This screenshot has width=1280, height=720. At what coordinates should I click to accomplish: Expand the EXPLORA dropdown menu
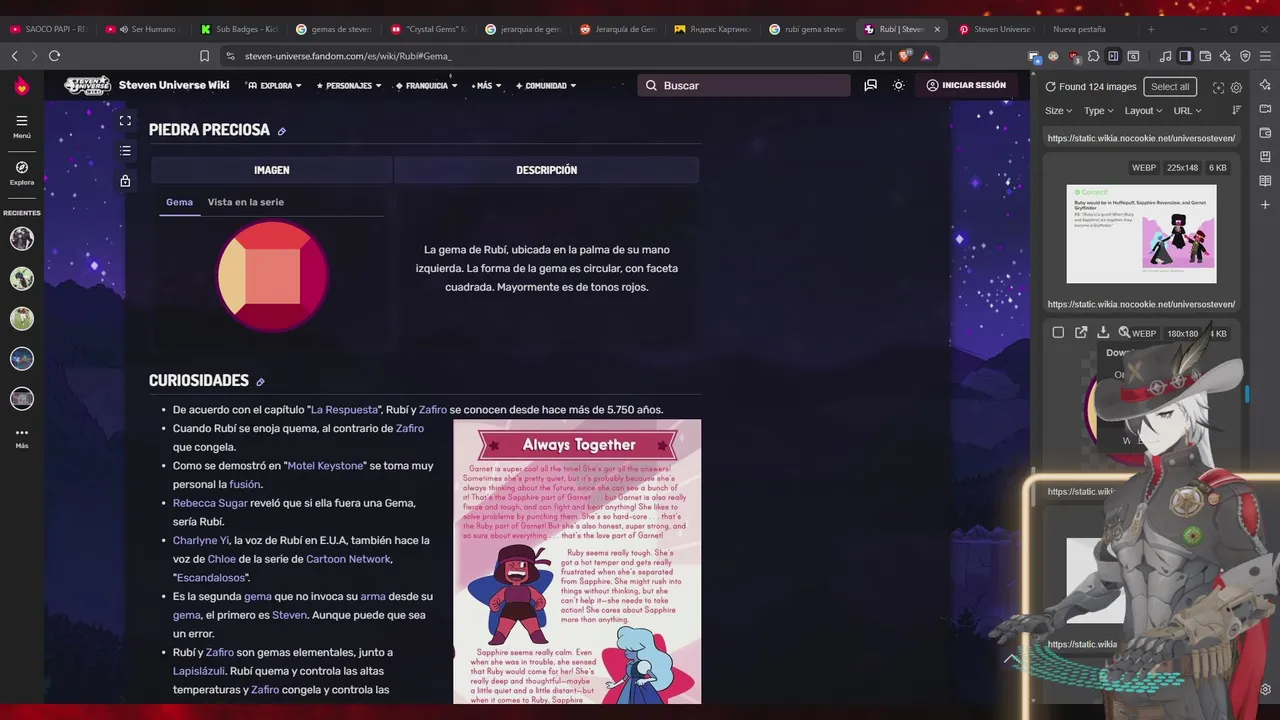point(274,86)
